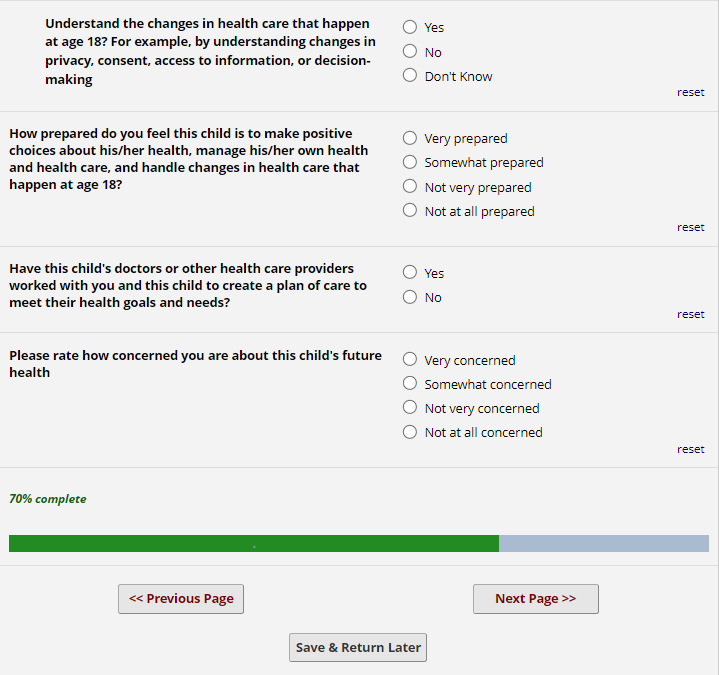This screenshot has width=719, height=675.
Task: Reset the plan of care answer
Action: click(x=690, y=314)
